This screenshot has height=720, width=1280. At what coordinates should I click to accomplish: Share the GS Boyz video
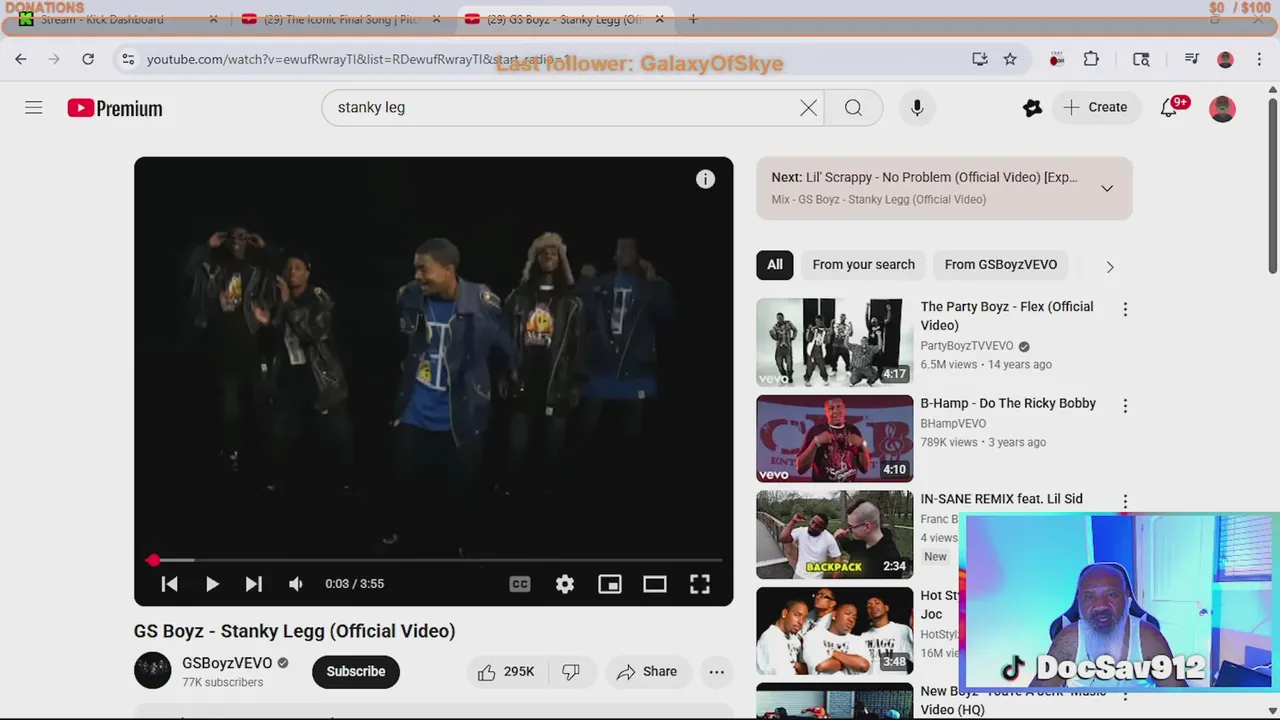coord(647,672)
